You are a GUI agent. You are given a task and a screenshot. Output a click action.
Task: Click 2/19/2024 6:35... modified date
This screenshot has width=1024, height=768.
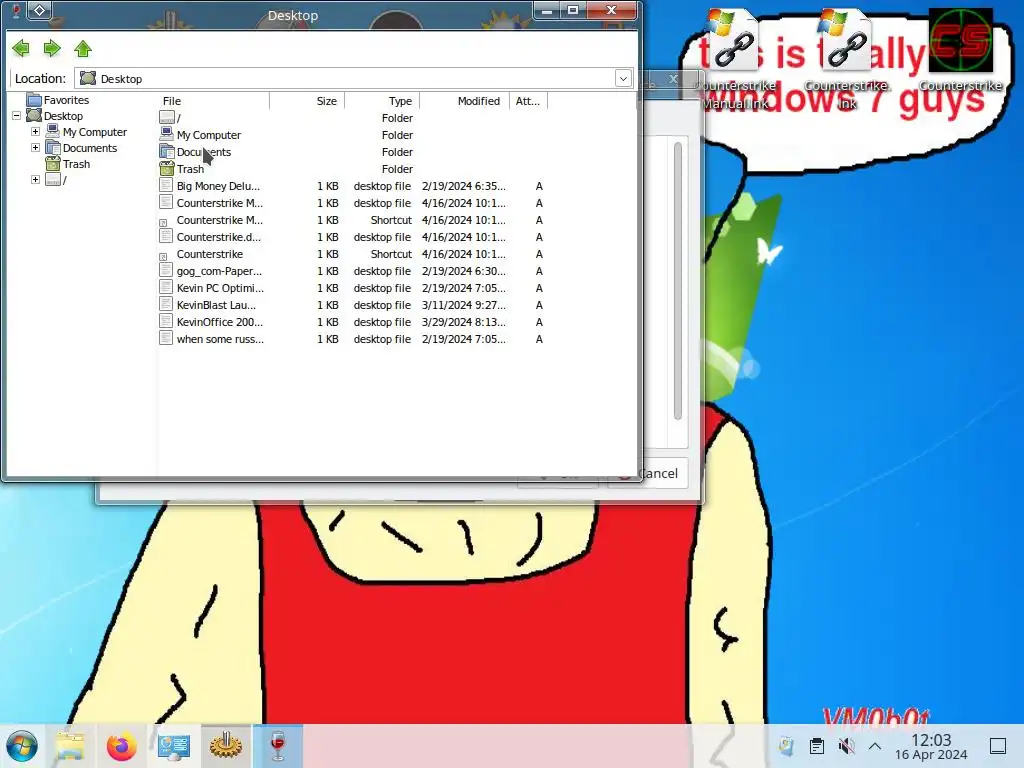[464, 186]
